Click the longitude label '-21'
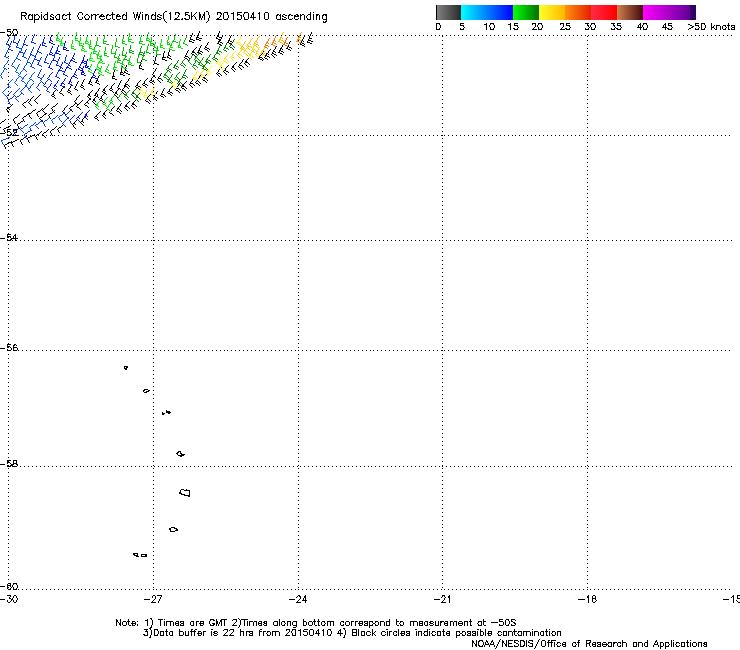Screen dimensions: 740x650 (x=442, y=599)
